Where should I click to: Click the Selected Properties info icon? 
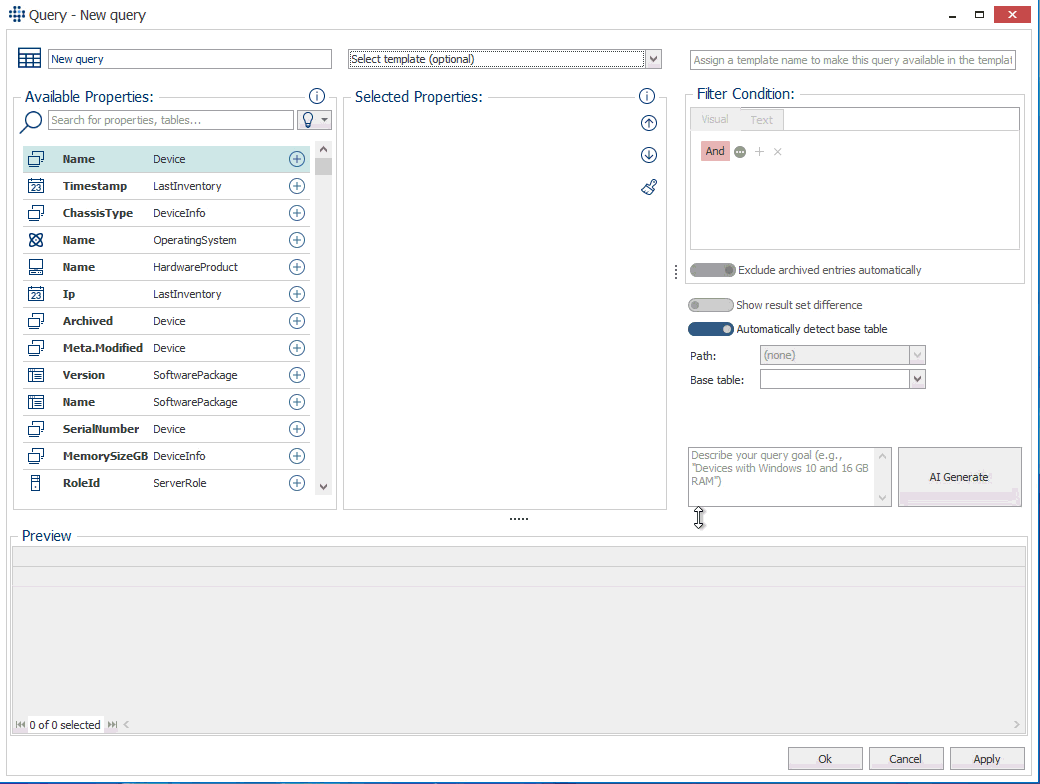pos(647,97)
